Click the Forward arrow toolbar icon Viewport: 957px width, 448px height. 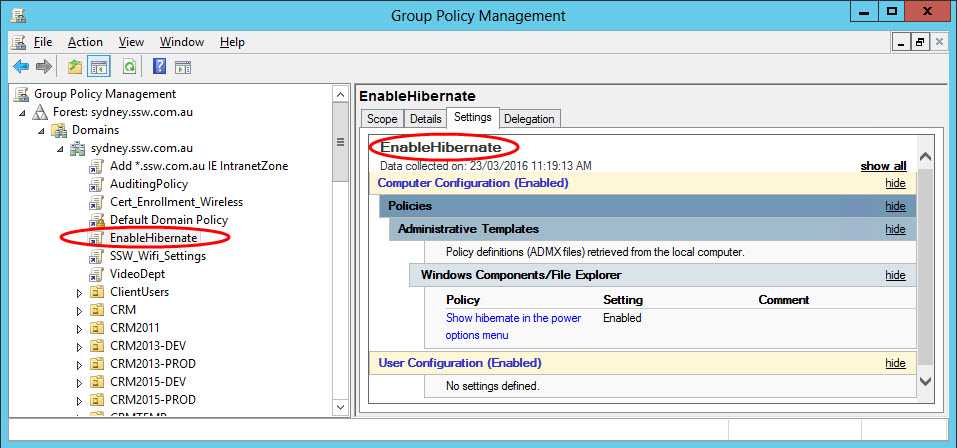click(43, 67)
